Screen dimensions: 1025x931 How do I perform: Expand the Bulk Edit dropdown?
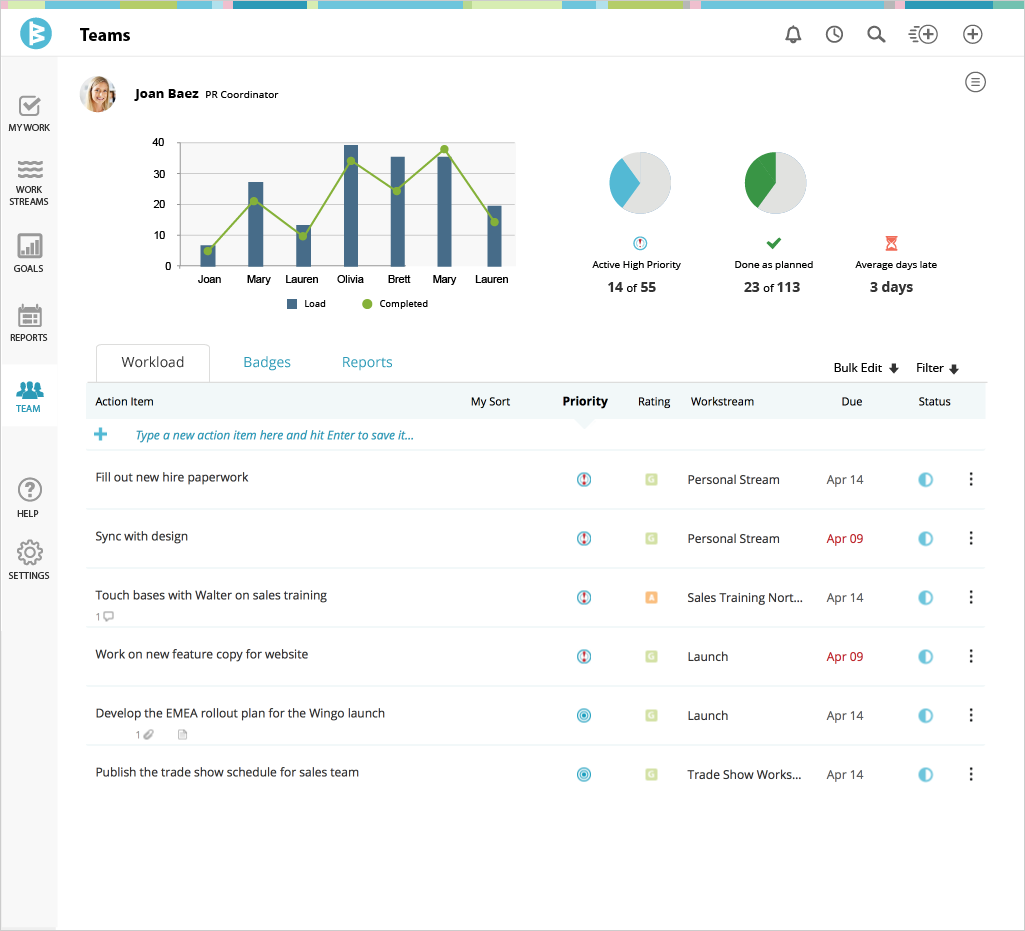tap(864, 368)
